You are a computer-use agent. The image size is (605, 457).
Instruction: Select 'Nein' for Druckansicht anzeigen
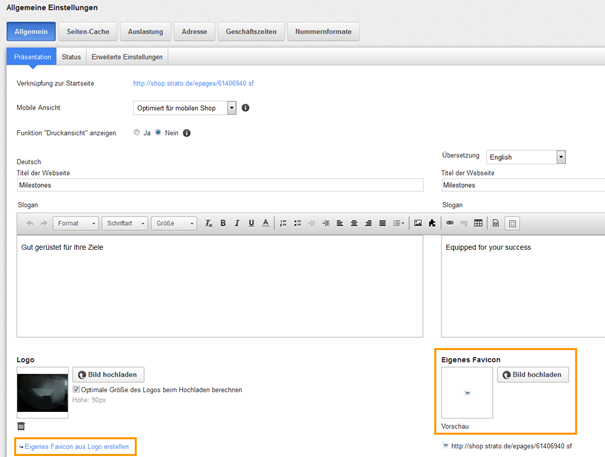158,132
